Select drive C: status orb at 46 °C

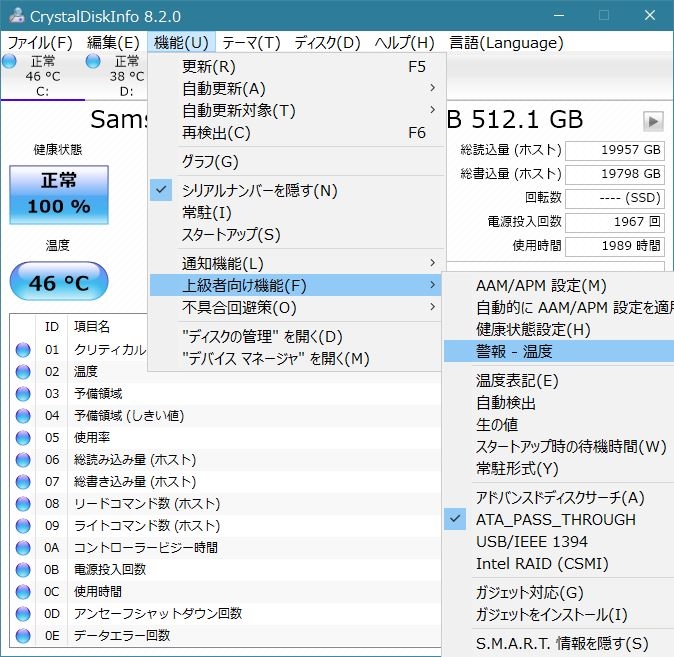(x=10, y=62)
